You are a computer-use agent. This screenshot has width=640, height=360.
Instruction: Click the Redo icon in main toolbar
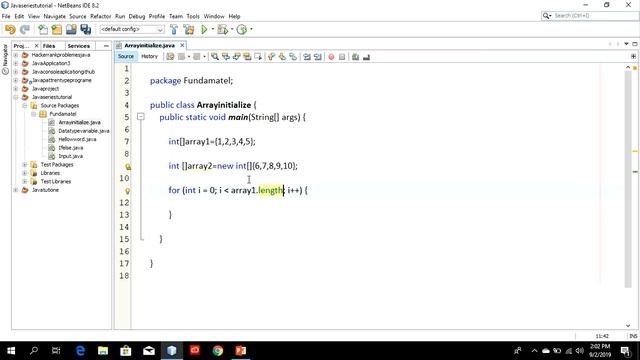(24, 29)
